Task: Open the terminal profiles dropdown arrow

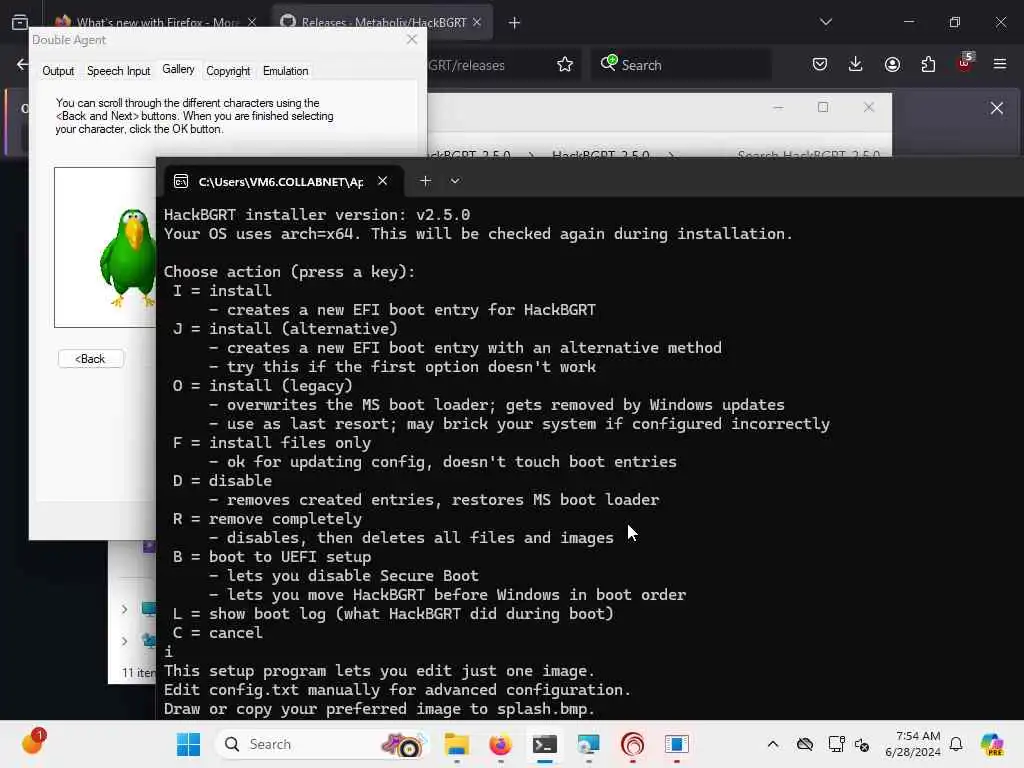Action: [x=455, y=181]
